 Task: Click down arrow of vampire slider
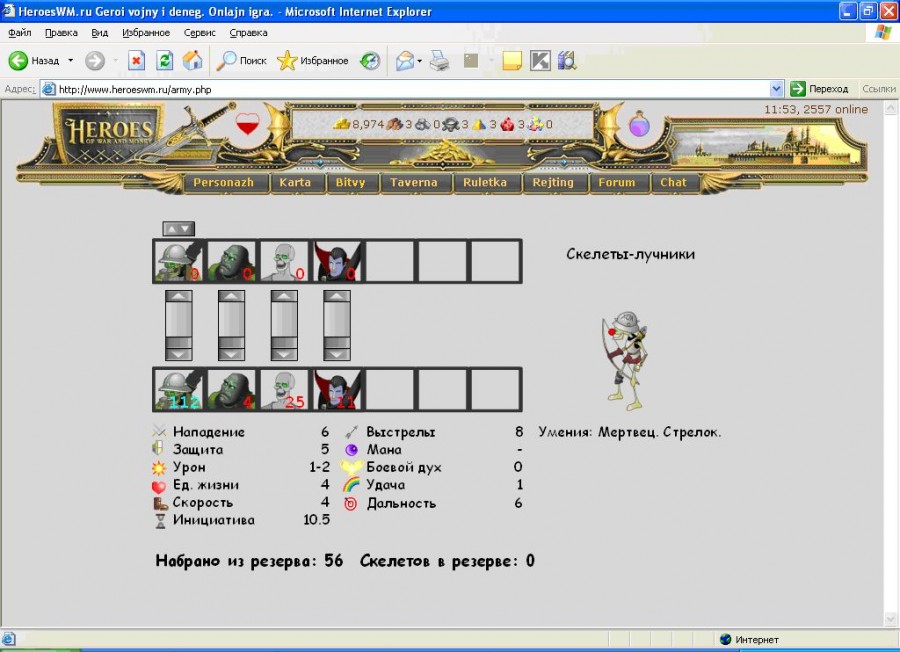[x=337, y=354]
